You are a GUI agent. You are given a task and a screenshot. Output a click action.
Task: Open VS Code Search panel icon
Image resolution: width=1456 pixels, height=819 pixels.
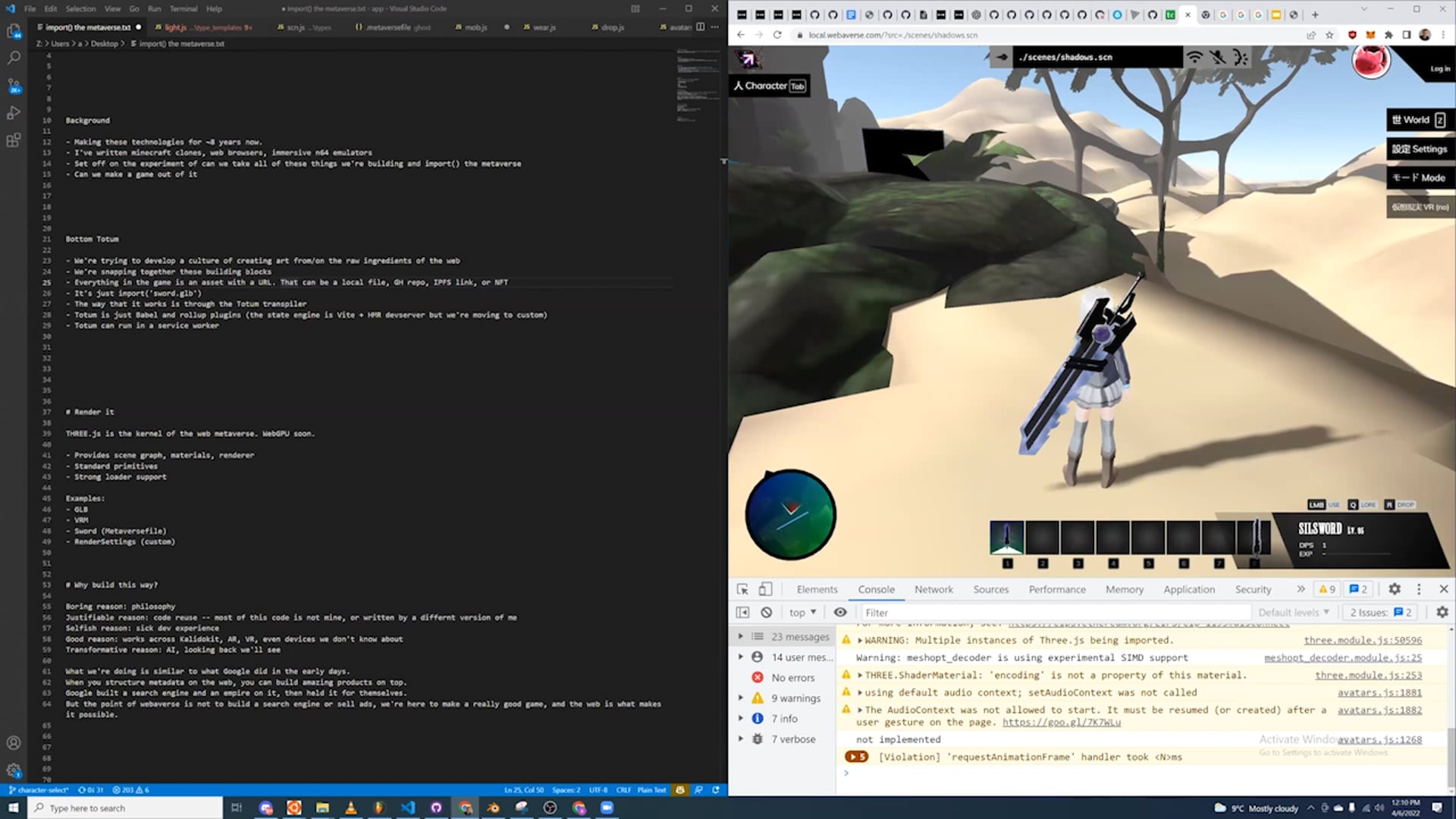pyautogui.click(x=14, y=58)
